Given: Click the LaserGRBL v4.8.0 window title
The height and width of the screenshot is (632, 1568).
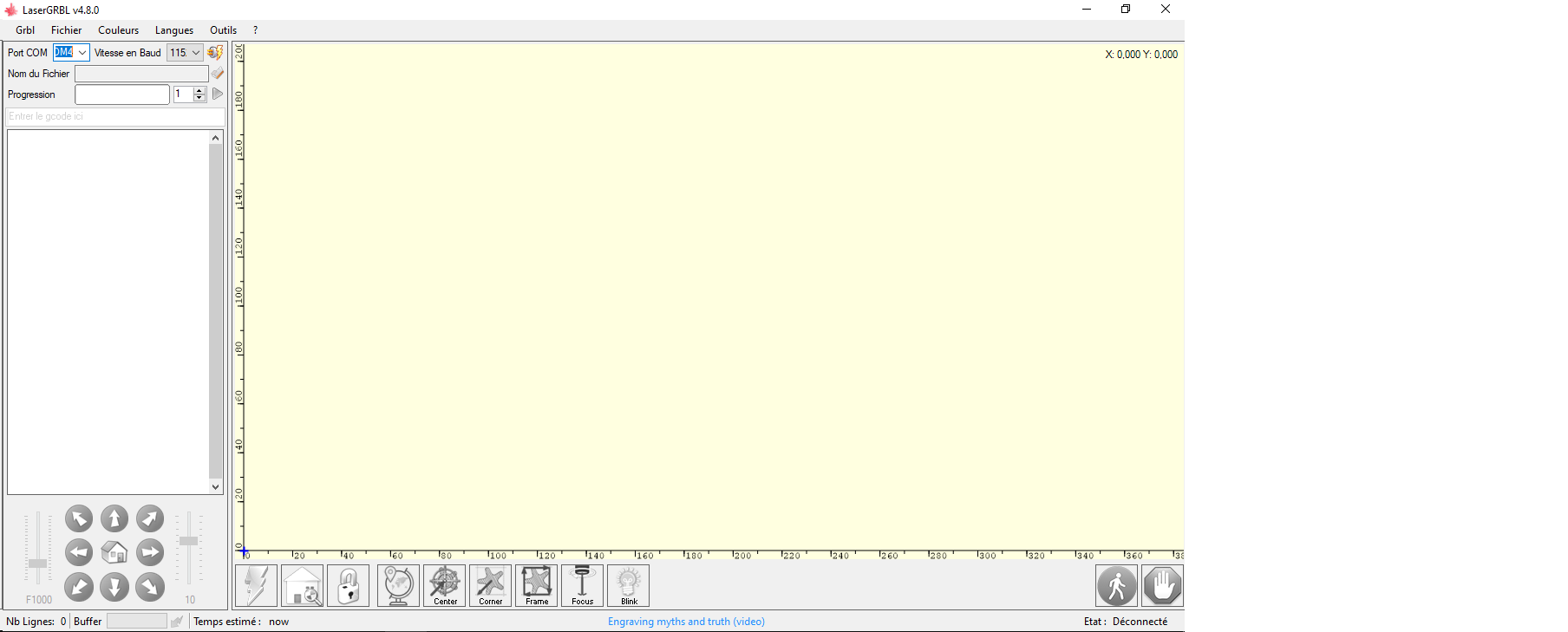Looking at the screenshot, I should [61, 10].
